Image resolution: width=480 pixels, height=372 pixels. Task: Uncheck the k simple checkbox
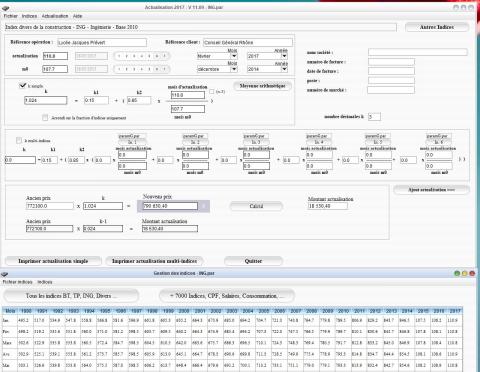[22, 85]
